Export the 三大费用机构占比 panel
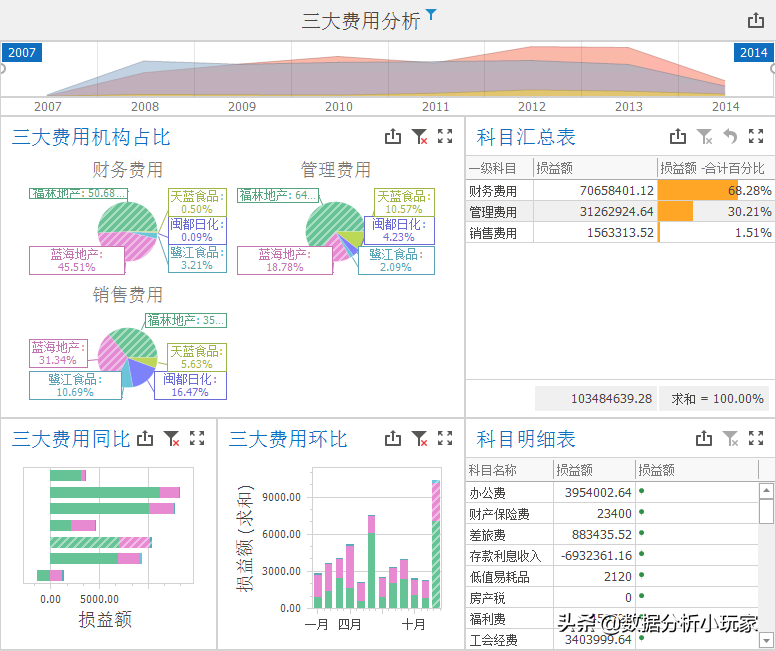The image size is (776, 651). tap(393, 137)
